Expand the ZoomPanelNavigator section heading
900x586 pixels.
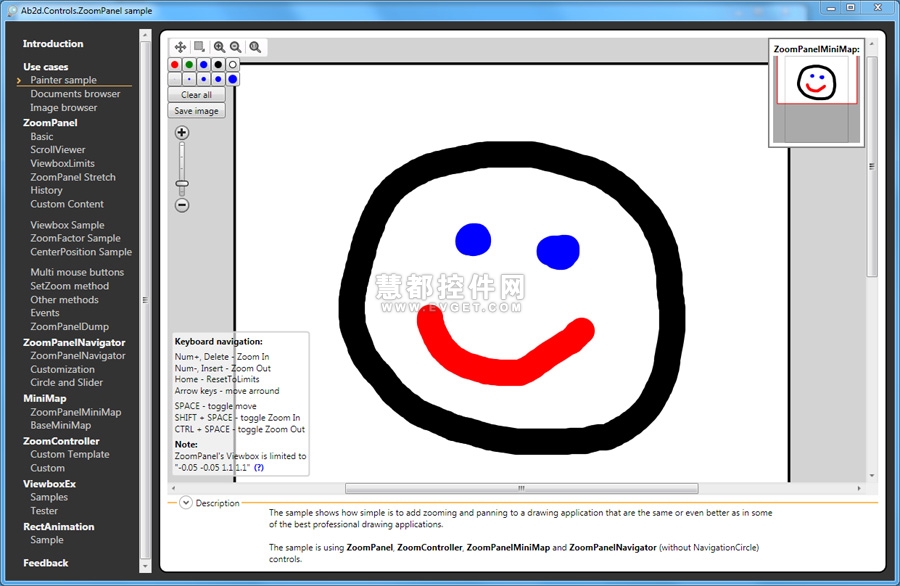point(74,342)
